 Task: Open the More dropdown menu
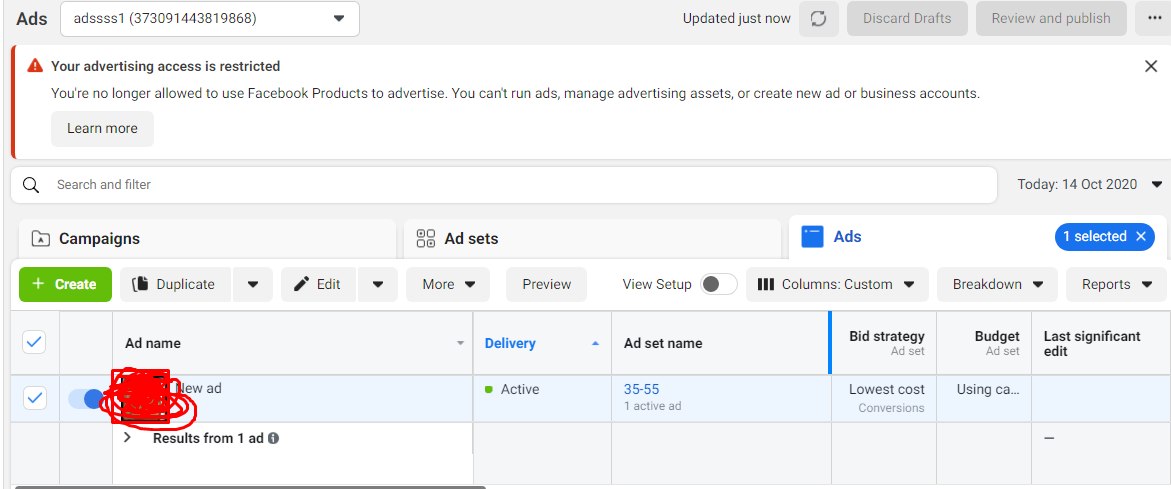[x=448, y=284]
